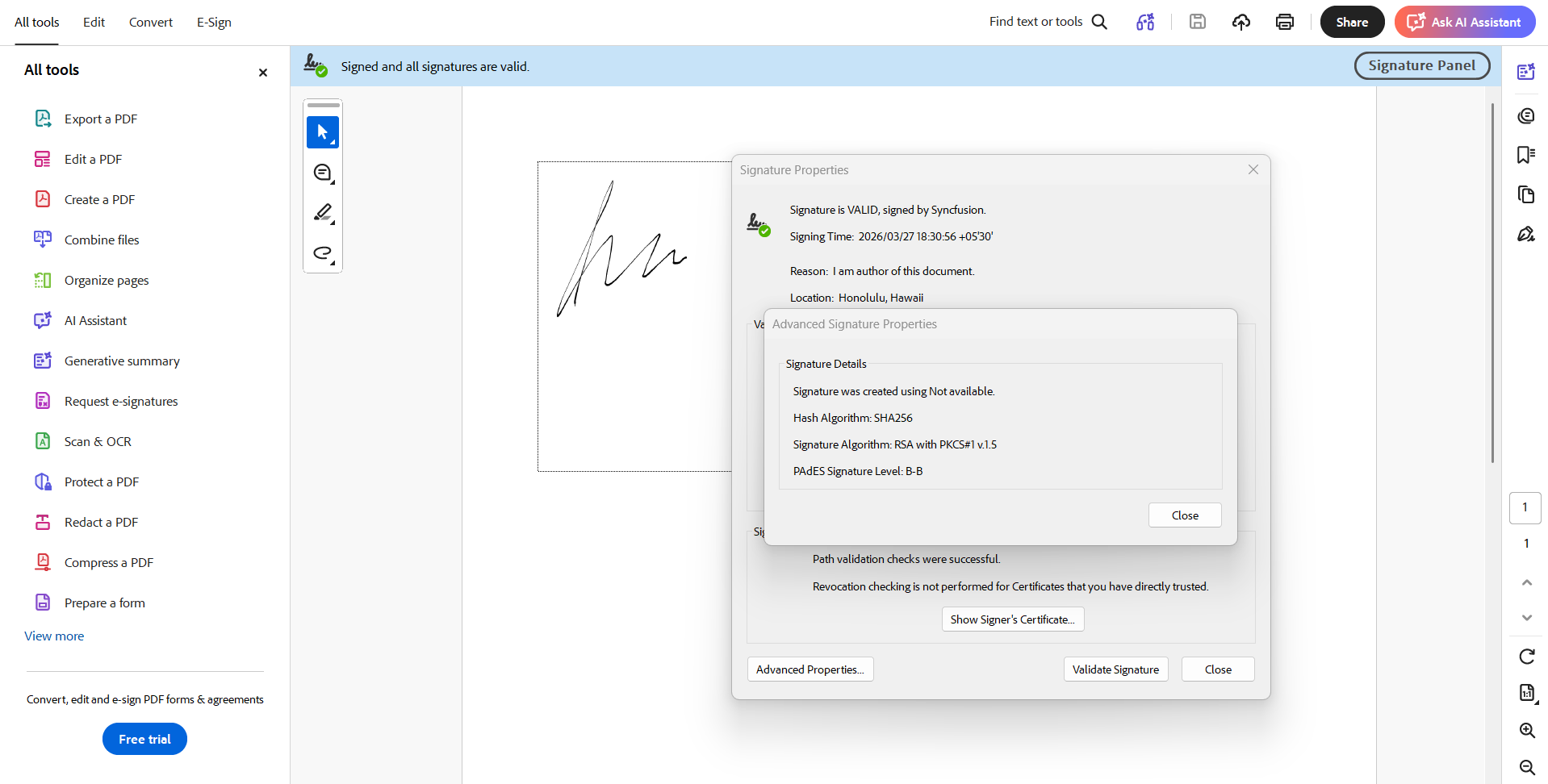Open the Fill & Sign panel
1548x784 pixels.
coord(1526,234)
